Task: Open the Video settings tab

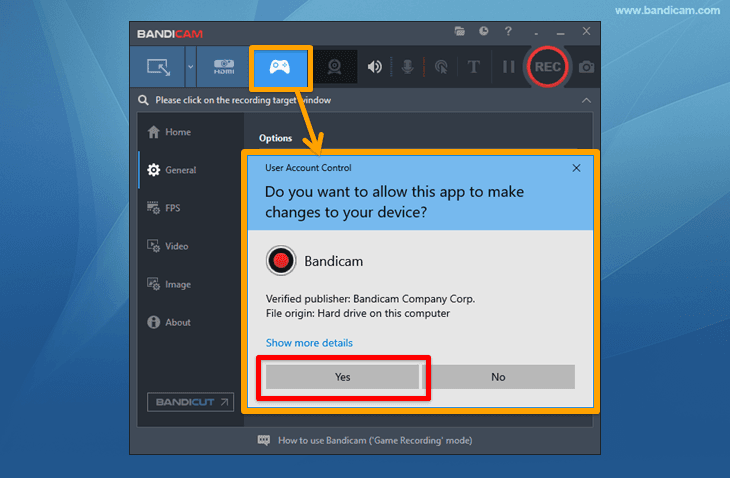Action: [168, 246]
